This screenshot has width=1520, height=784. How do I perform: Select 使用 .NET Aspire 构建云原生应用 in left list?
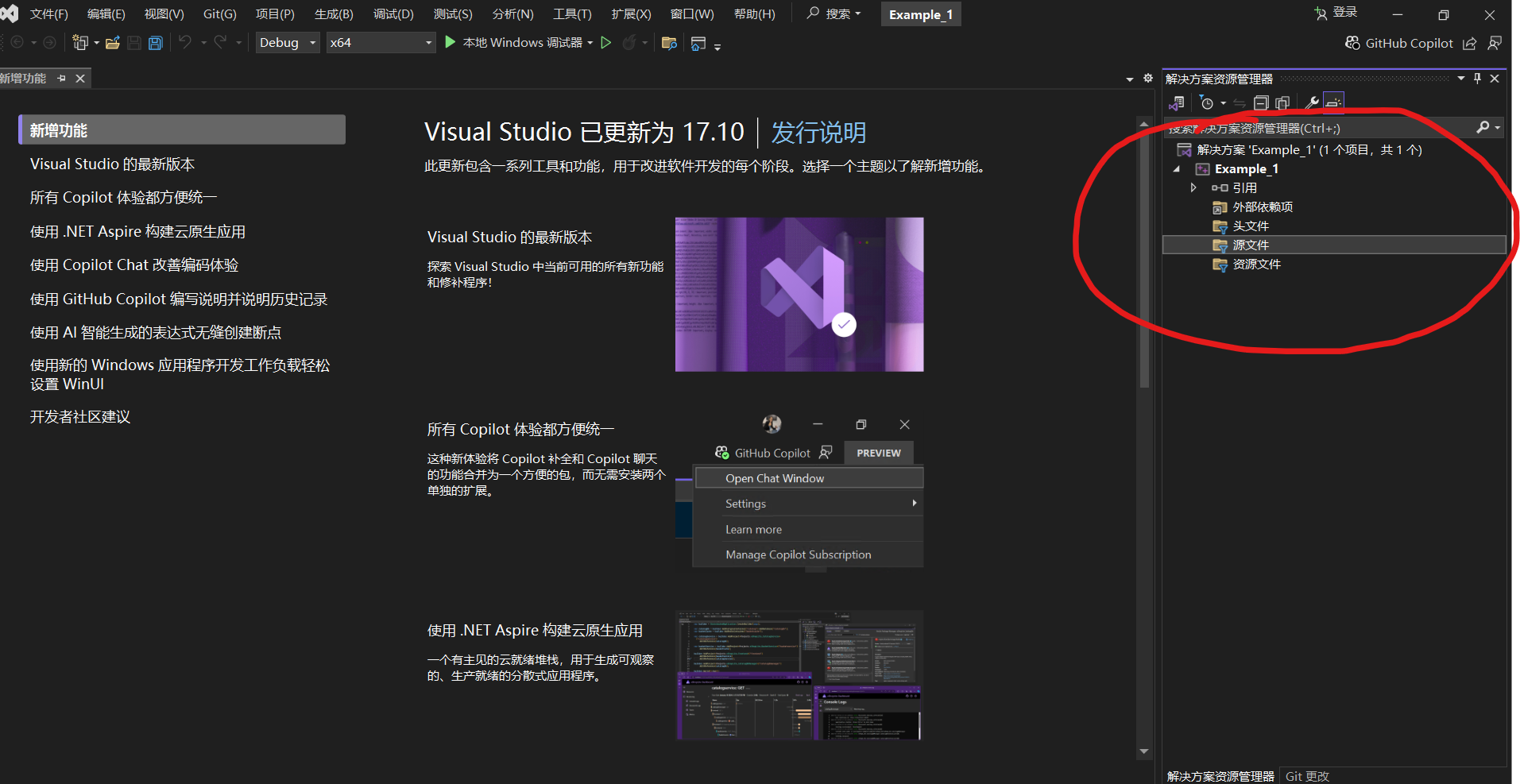click(x=137, y=231)
